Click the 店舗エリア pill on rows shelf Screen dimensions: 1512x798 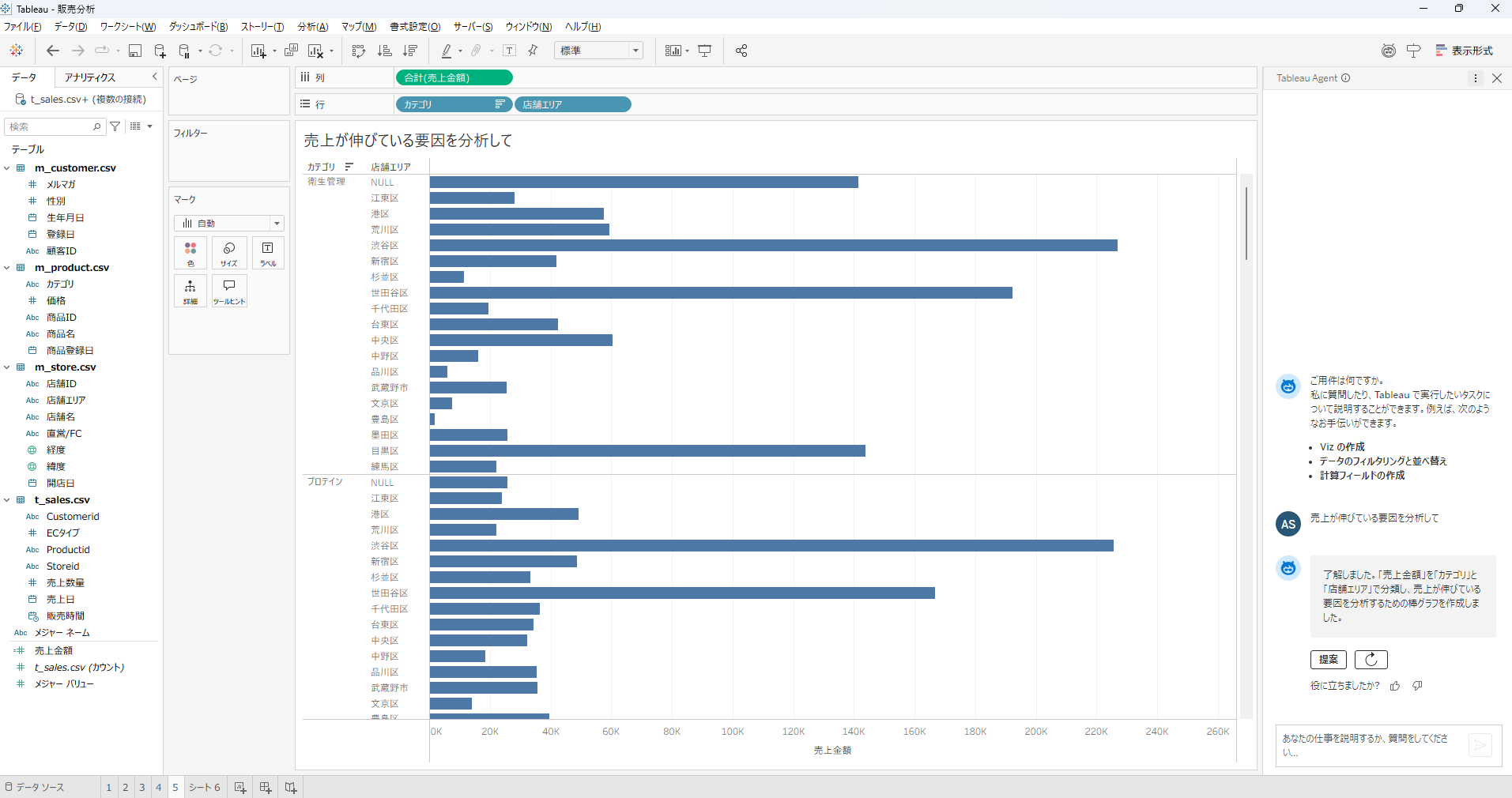(x=573, y=104)
